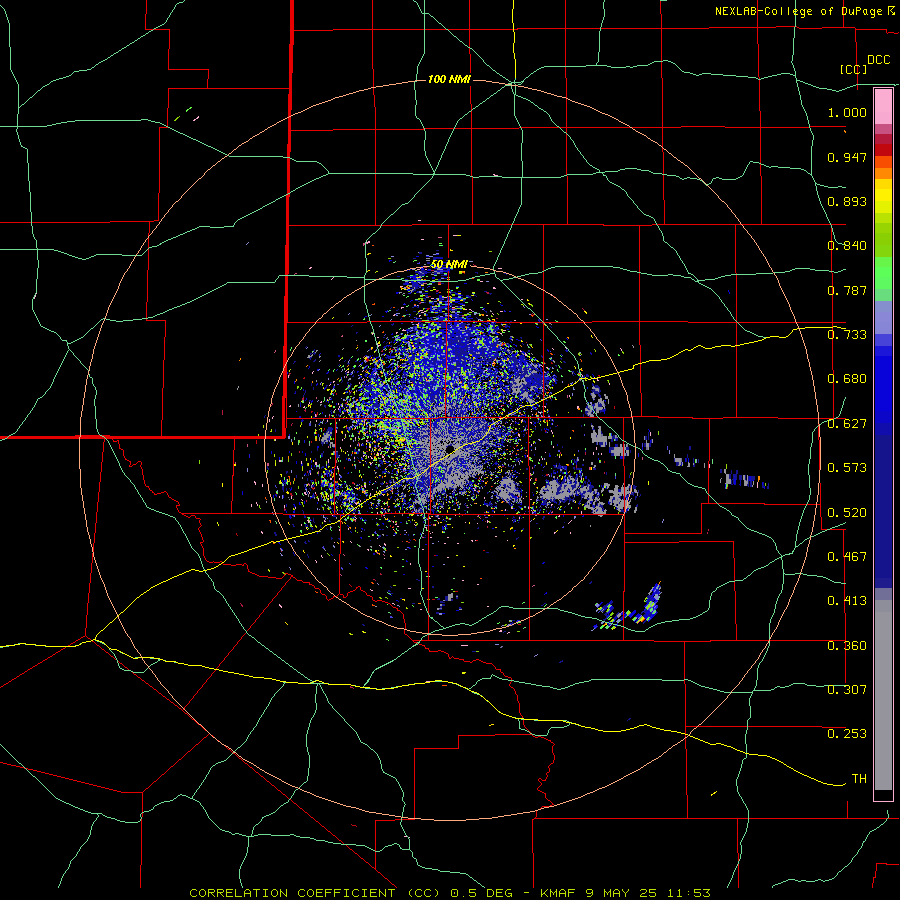900x900 pixels.
Task: Pick the gray segment of the color bar
Action: pos(883,695)
